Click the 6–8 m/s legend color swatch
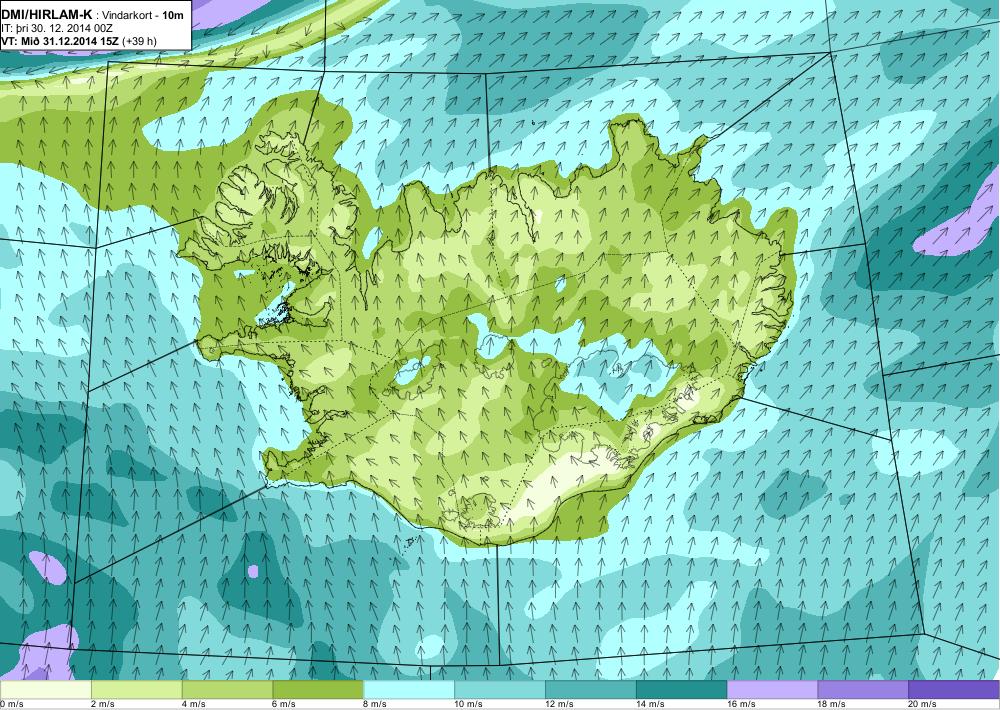This screenshot has width=1000, height=710. [x=318, y=690]
